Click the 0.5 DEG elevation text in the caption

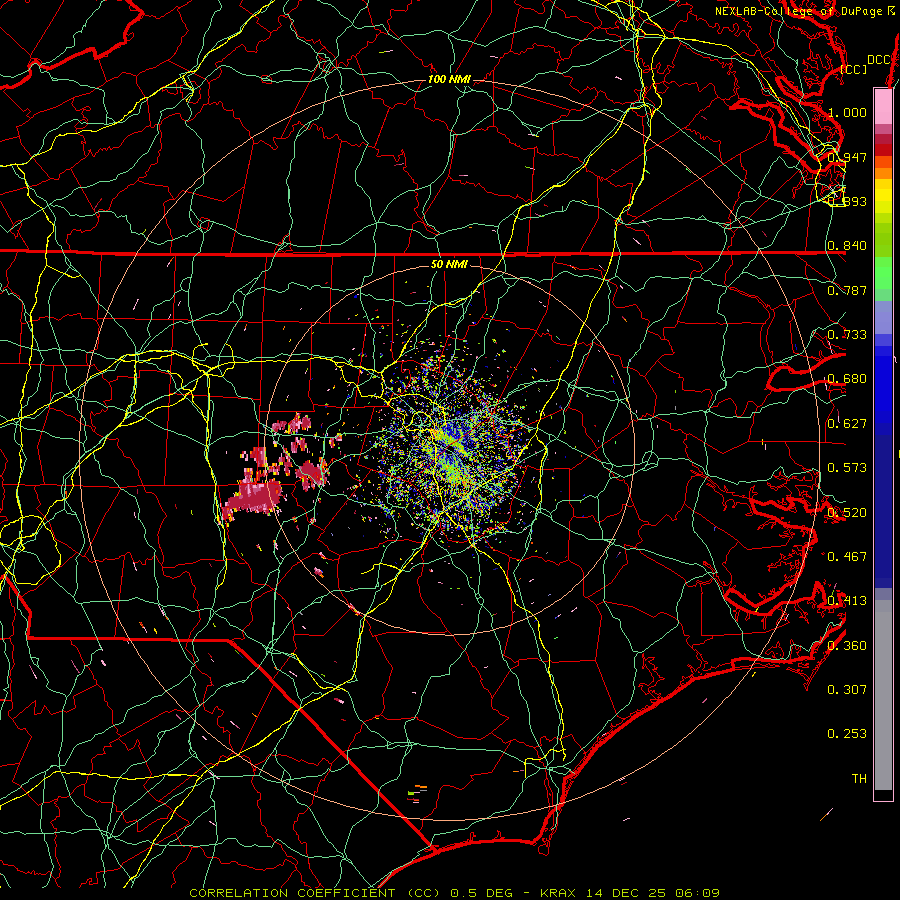(x=481, y=893)
